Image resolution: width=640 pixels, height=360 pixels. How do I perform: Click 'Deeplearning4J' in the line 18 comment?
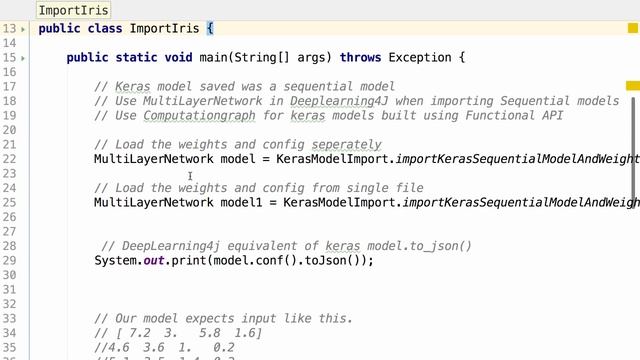[x=339, y=101]
